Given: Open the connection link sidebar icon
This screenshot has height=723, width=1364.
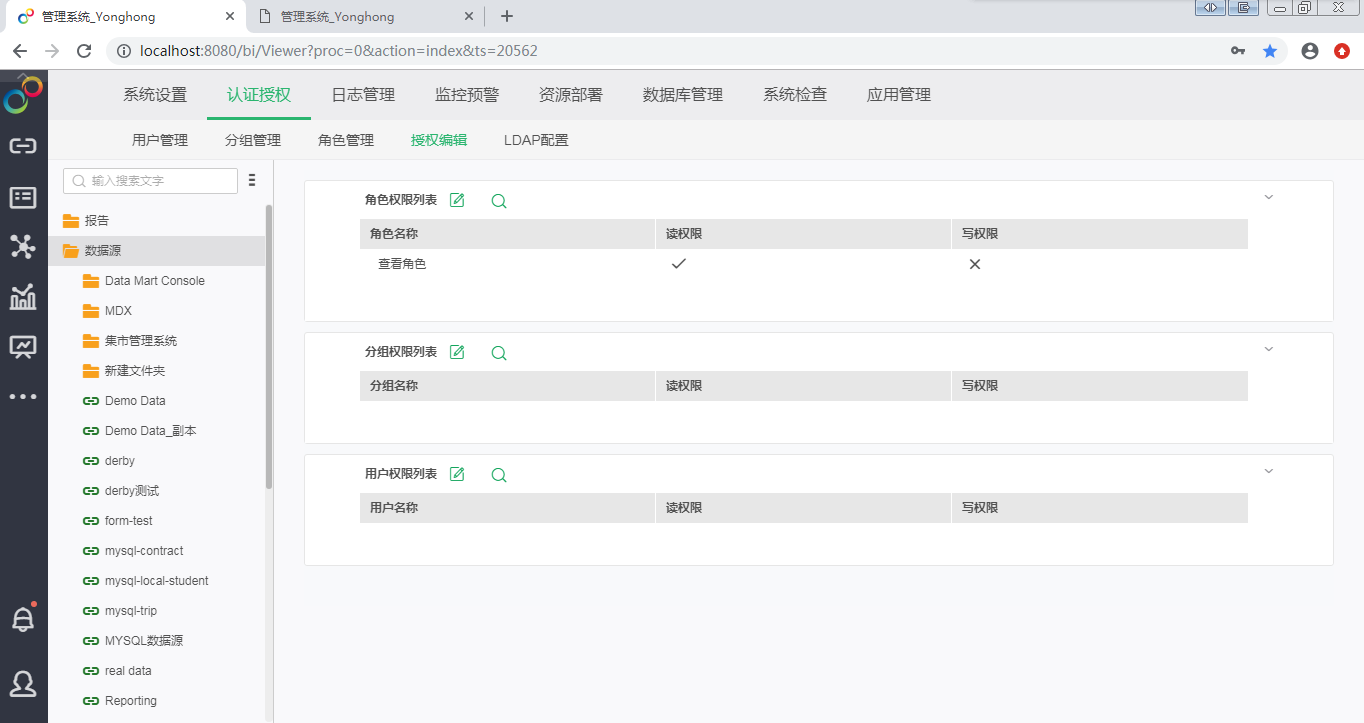Looking at the screenshot, I should (x=23, y=146).
